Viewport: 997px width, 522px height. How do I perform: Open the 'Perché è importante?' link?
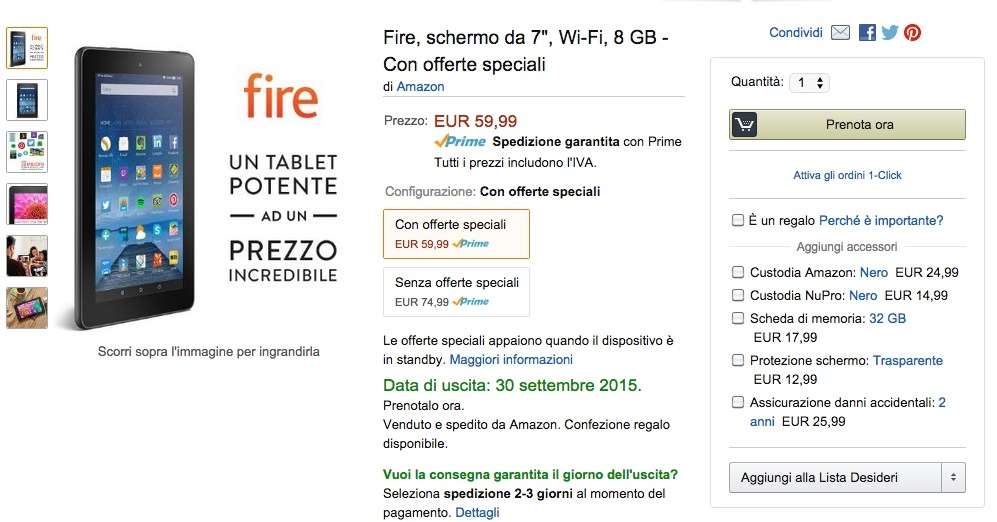[x=881, y=220]
